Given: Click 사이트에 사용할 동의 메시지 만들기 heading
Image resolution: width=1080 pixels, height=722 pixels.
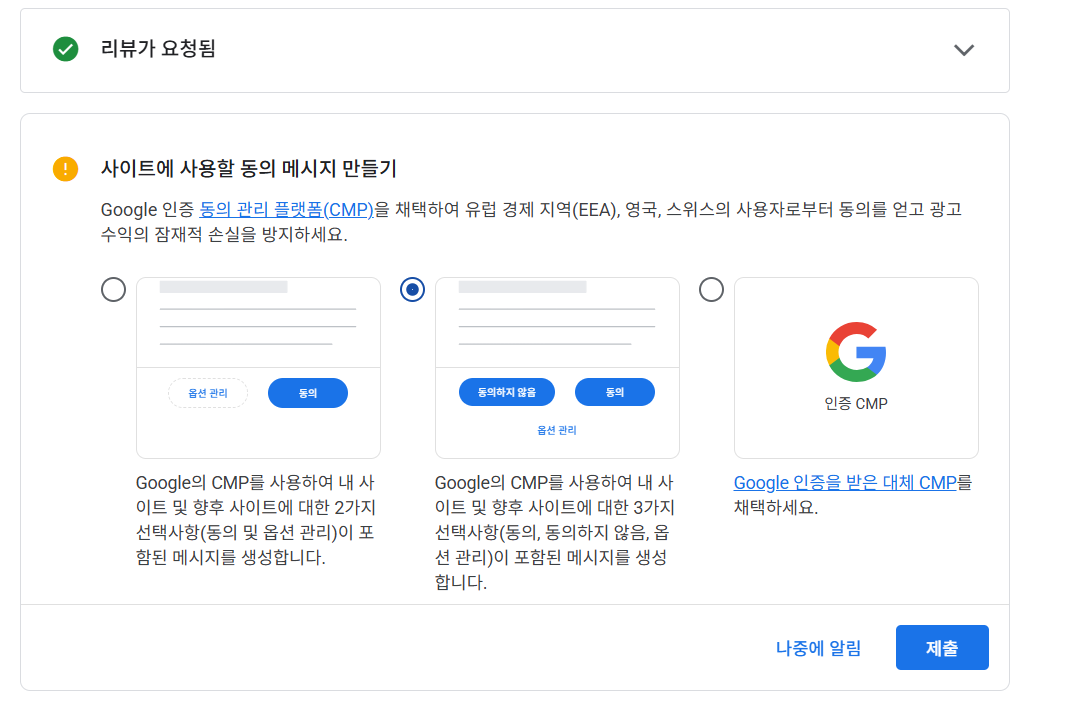Looking at the screenshot, I should [x=249, y=169].
